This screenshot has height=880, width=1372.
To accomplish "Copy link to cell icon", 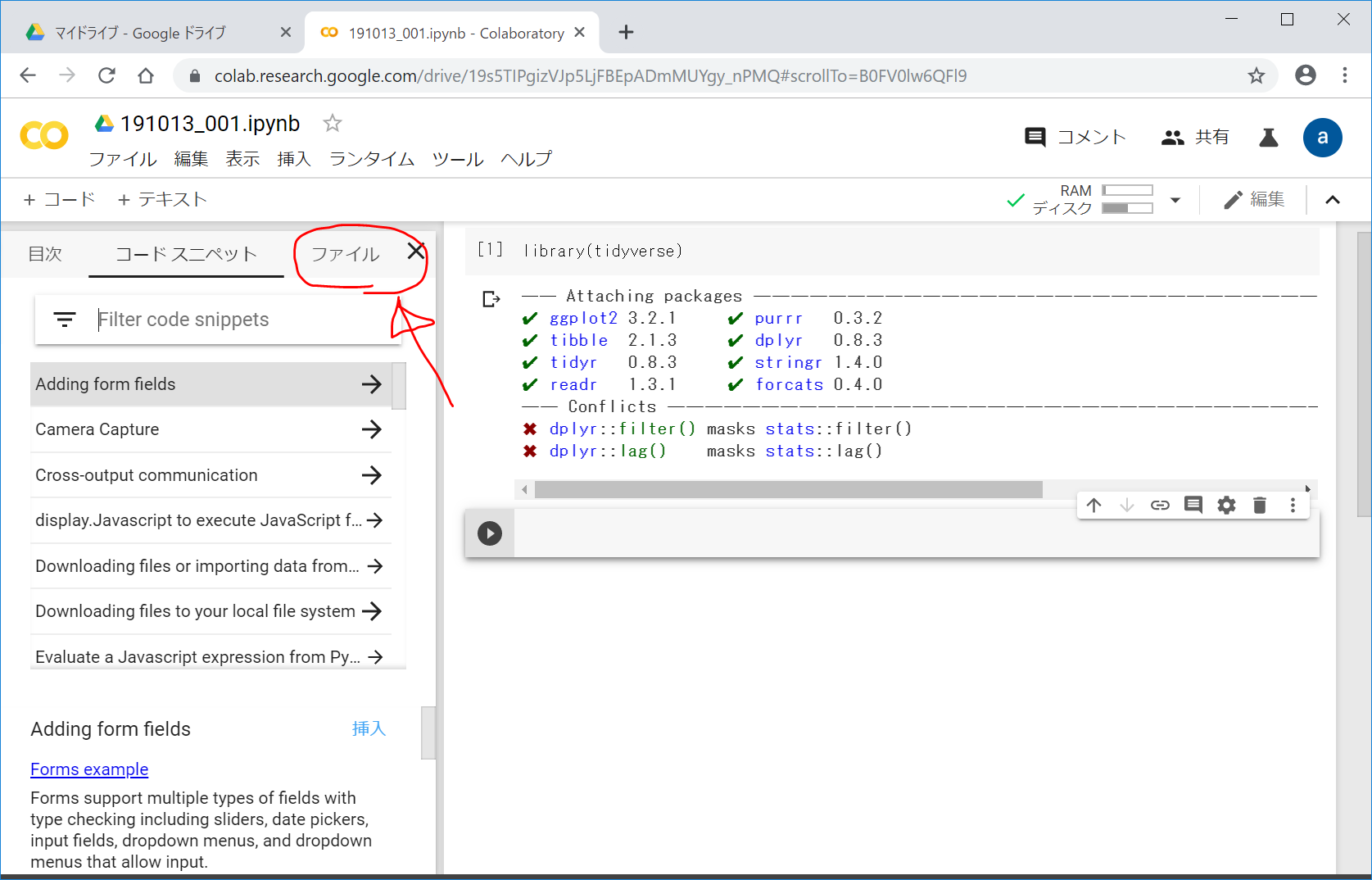I will point(1160,505).
